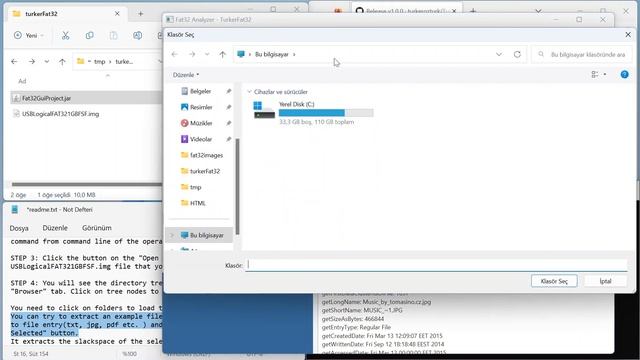Click the Klasör text input field
This screenshot has height=360, width=640.
click(x=436, y=265)
